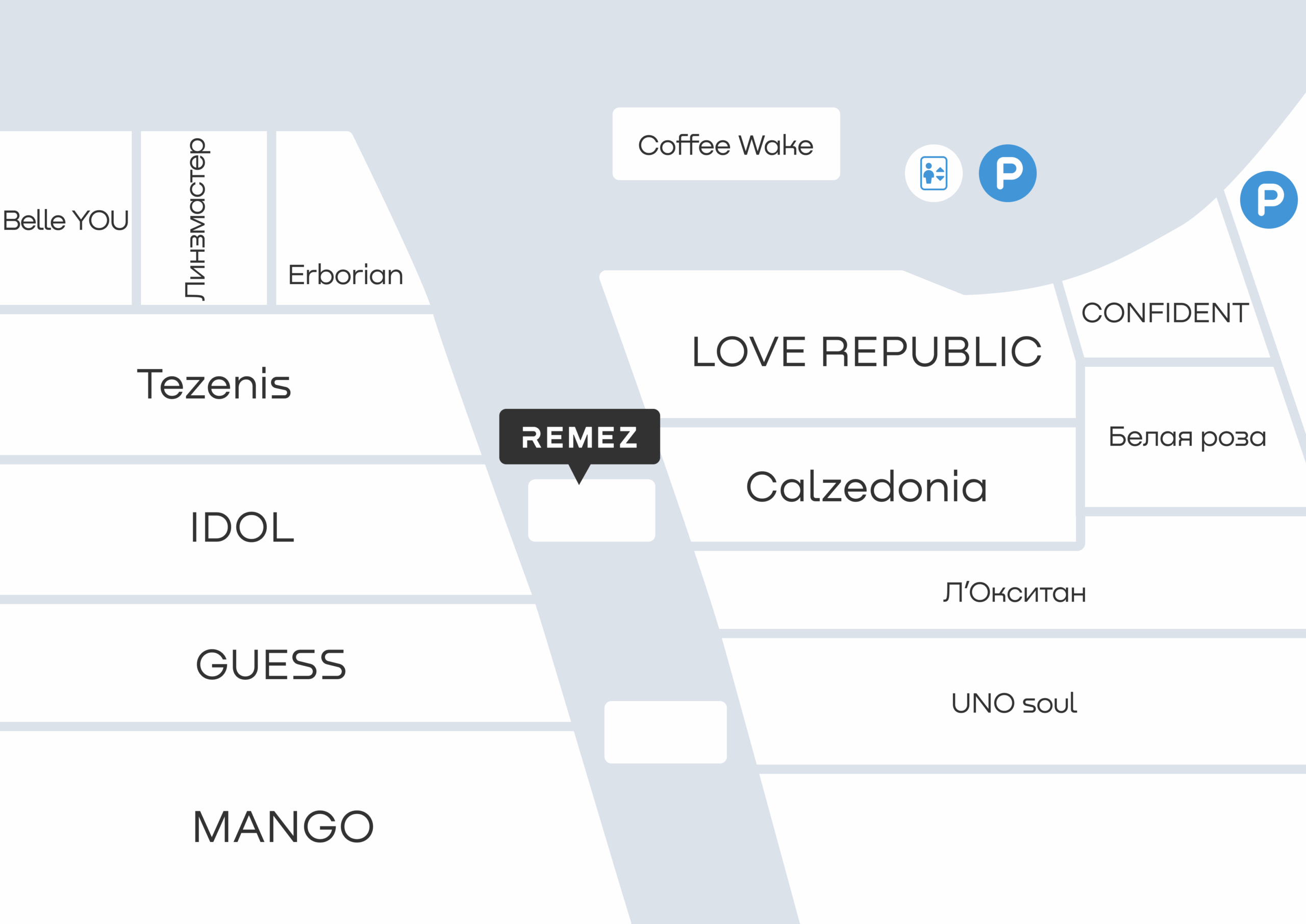Click the blank kiosk beside UNO soul

pyautogui.click(x=665, y=732)
